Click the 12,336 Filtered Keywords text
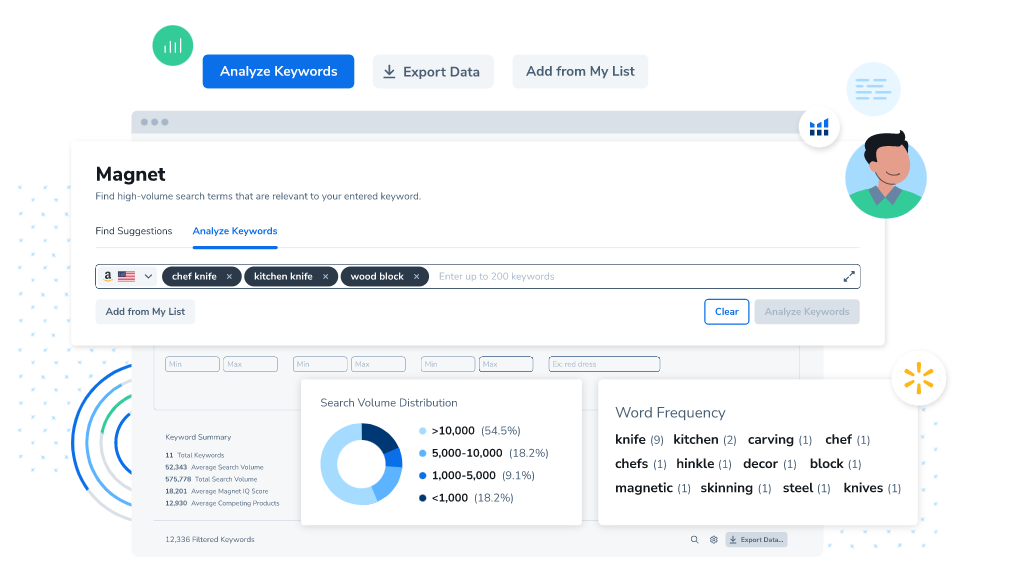 [210, 539]
